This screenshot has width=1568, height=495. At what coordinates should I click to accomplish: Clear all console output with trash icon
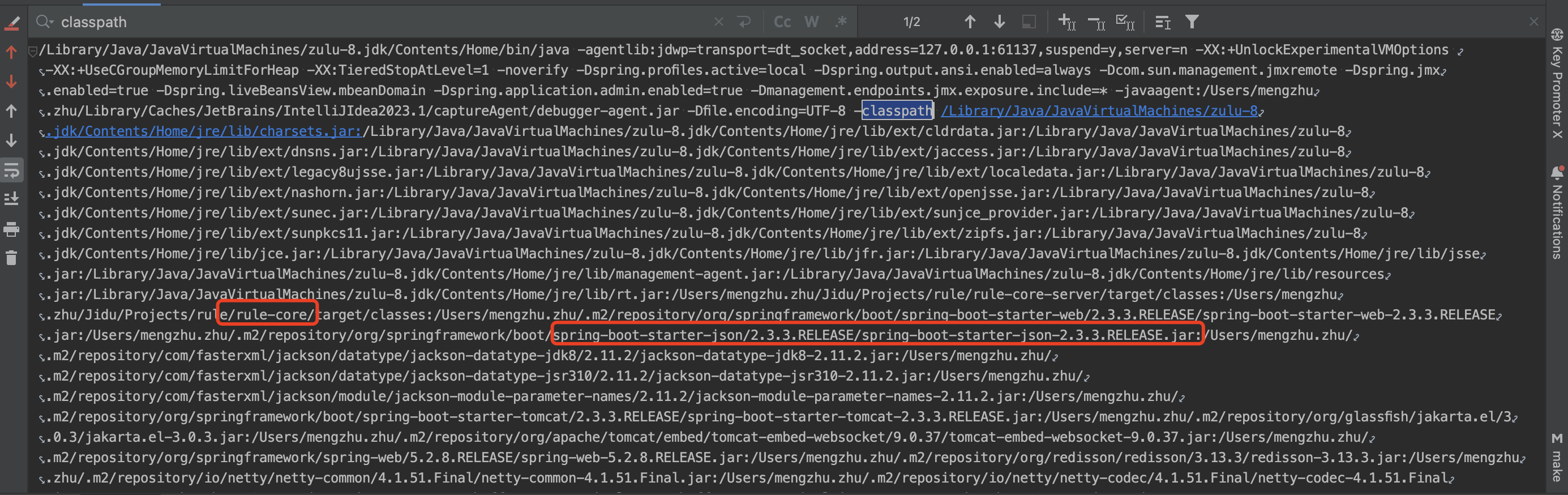11,258
